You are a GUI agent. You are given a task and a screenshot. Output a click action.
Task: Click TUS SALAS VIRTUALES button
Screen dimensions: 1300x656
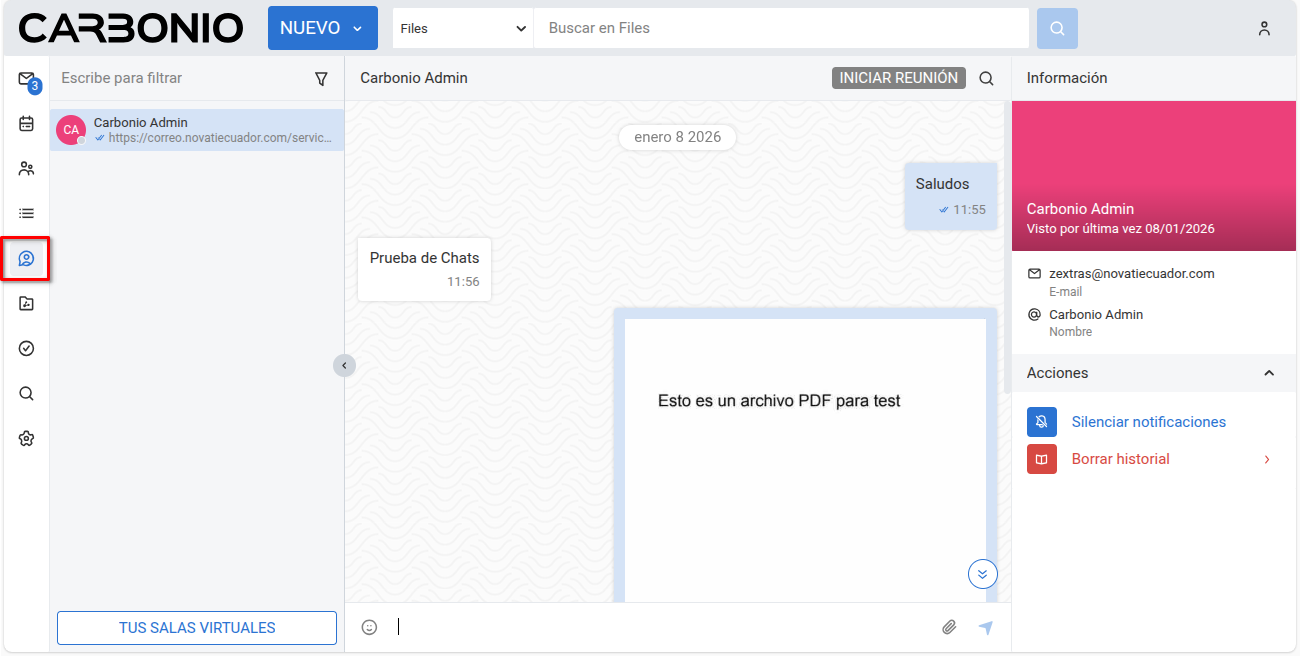197,628
